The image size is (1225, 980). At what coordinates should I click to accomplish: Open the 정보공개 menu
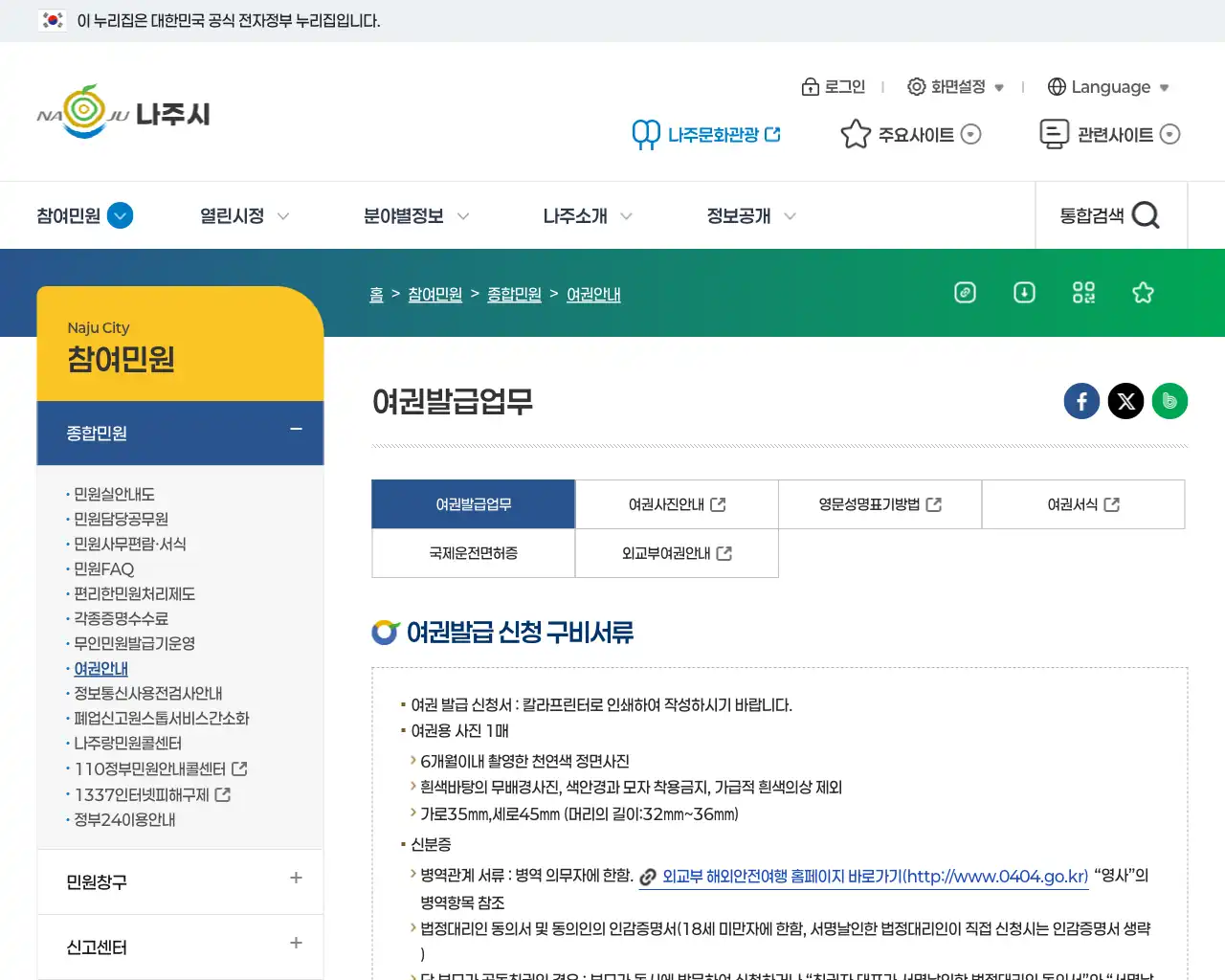739,215
